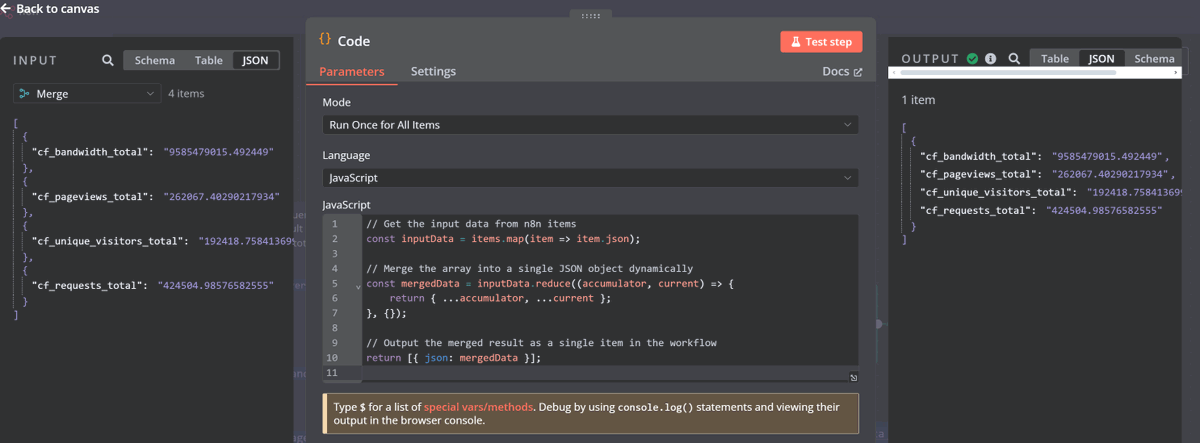This screenshot has width=1200, height=443.
Task: Open the Mode dropdown Run Once for All Items
Action: point(590,125)
